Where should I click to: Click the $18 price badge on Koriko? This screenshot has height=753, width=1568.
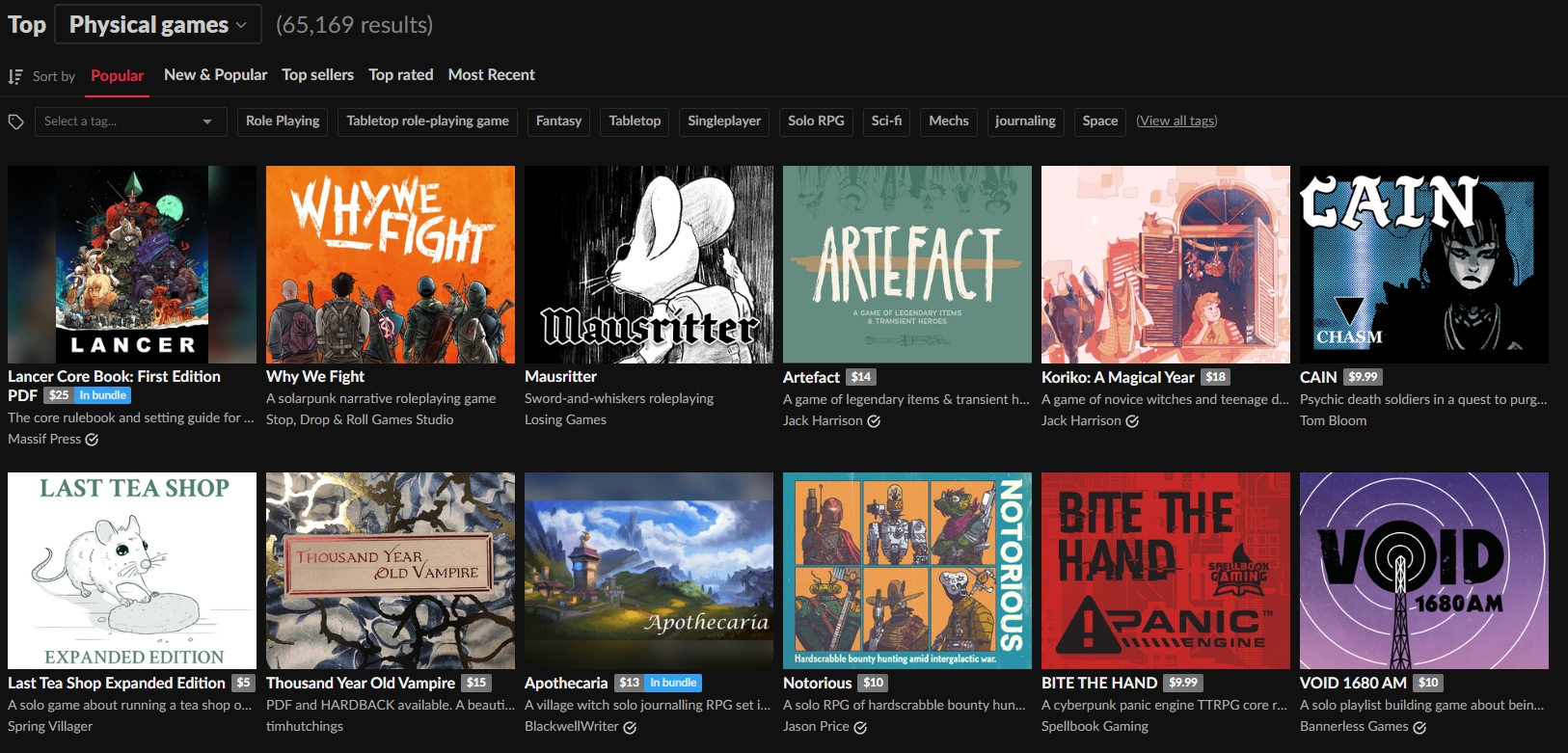[x=1215, y=377]
